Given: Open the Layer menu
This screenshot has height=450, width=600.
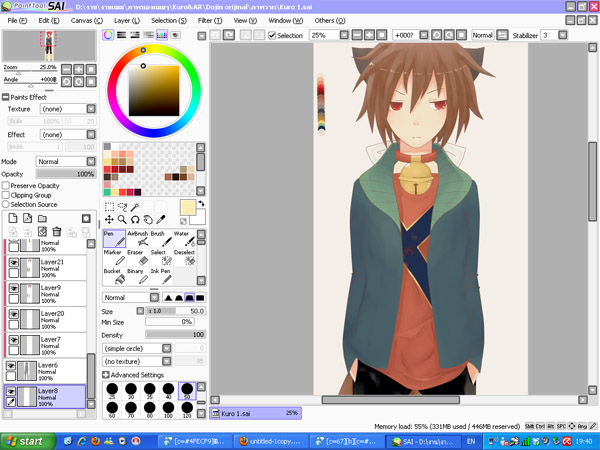Looking at the screenshot, I should 127,21.
